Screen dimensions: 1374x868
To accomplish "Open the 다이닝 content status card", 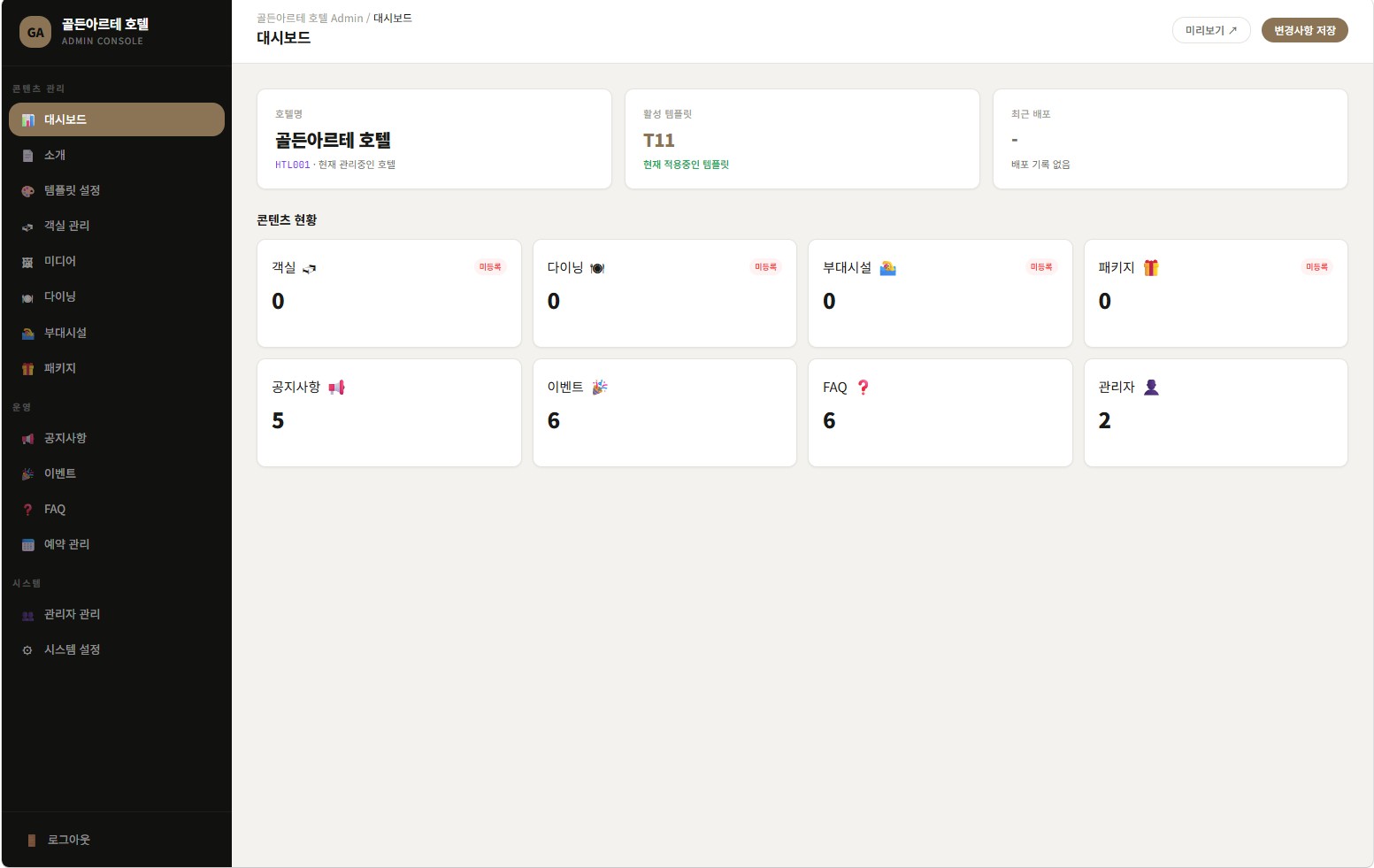I will tap(664, 294).
